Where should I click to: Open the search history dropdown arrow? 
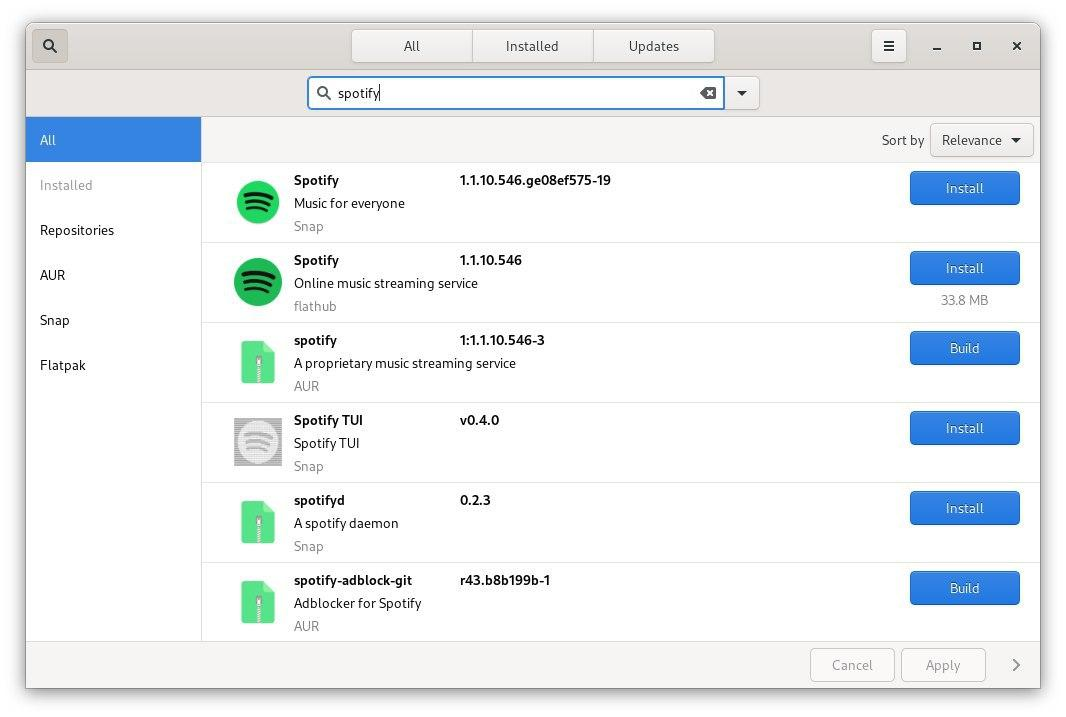click(x=742, y=93)
